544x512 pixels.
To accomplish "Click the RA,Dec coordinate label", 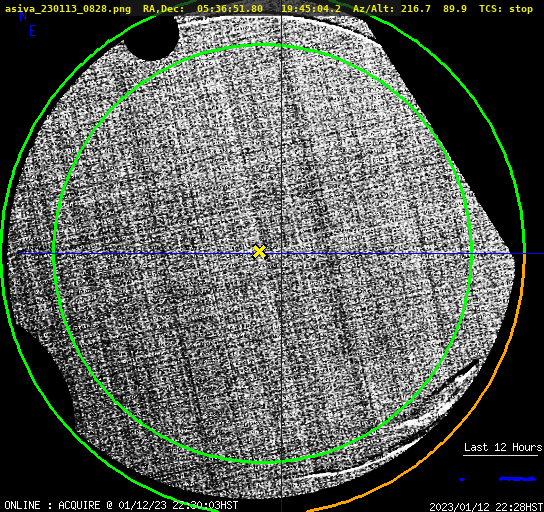I will [163, 9].
